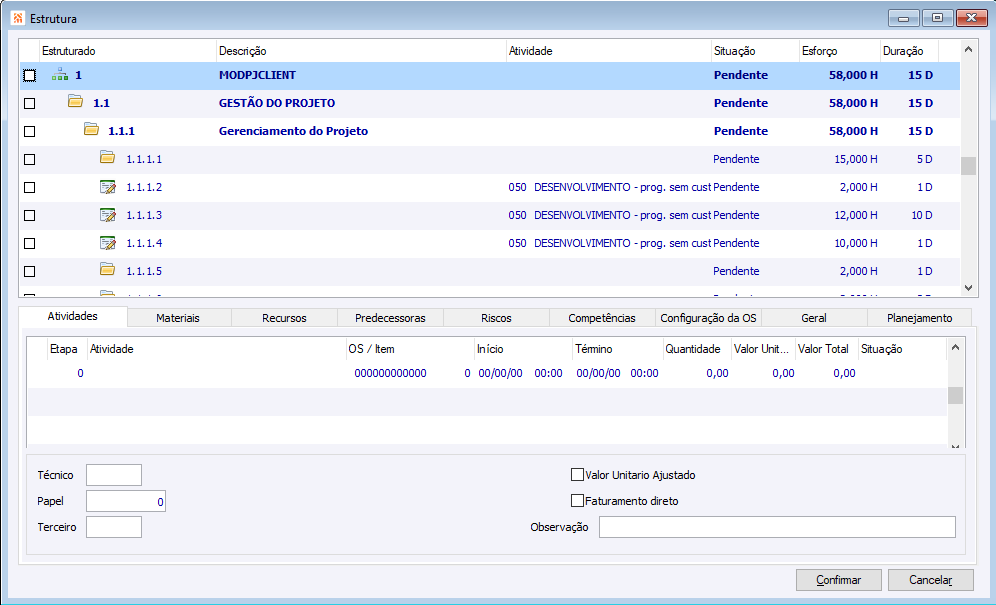Image resolution: width=996 pixels, height=605 pixels.
Task: Click the folder icon of row 1.1
Action: click(76, 102)
